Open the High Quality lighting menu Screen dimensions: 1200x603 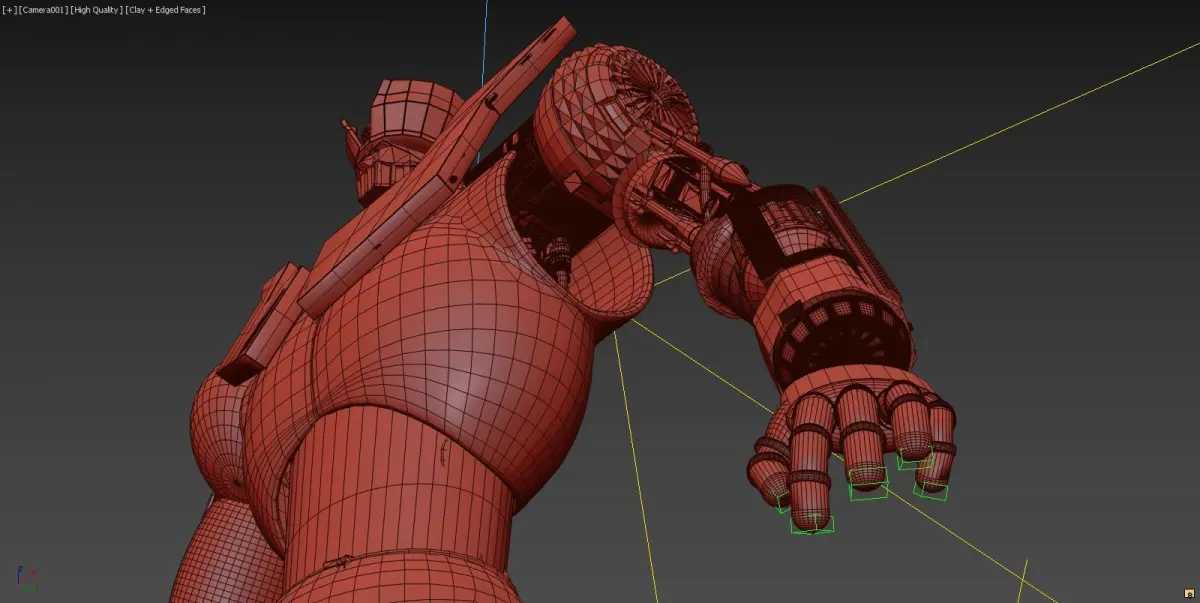(96, 9)
